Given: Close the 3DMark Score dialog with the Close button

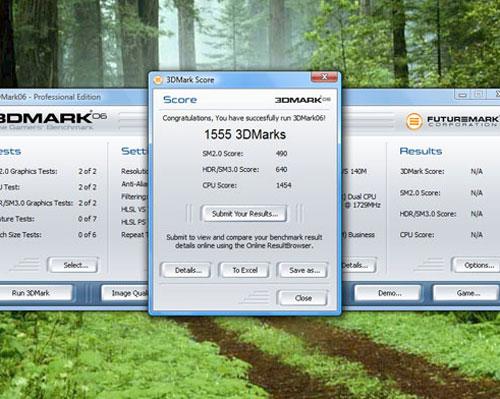Looking at the screenshot, I should tap(303, 298).
